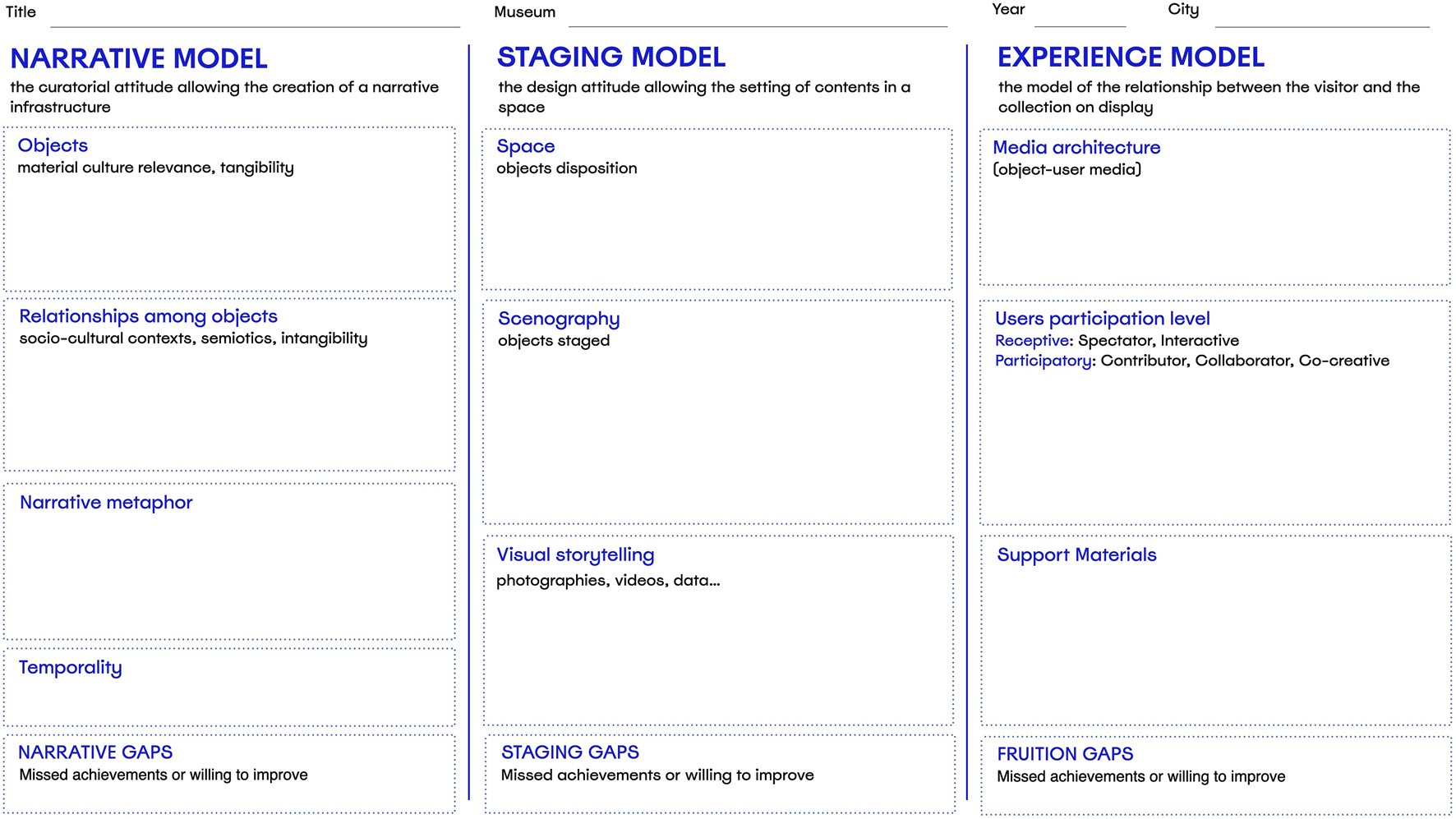
Task: Click the NARRATIVE MODEL heading
Action: [139, 59]
